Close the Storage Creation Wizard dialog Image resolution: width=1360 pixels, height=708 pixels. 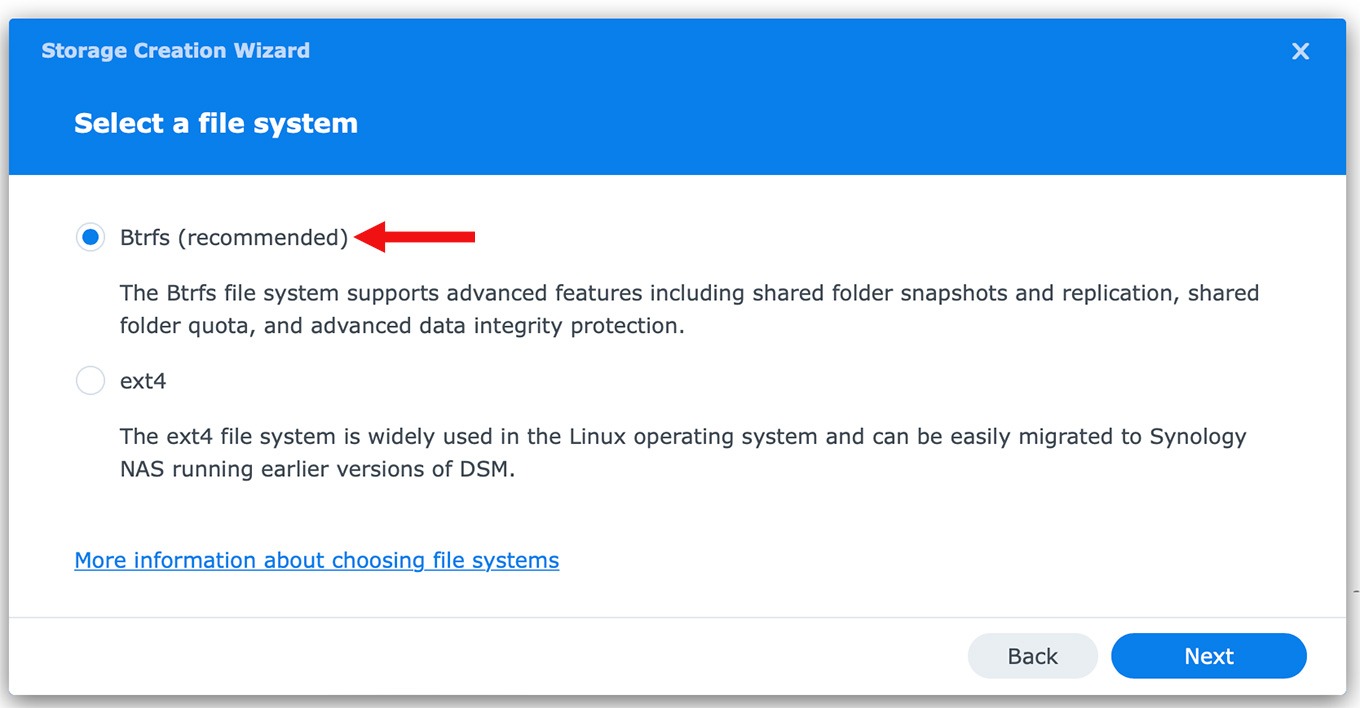point(1300,51)
